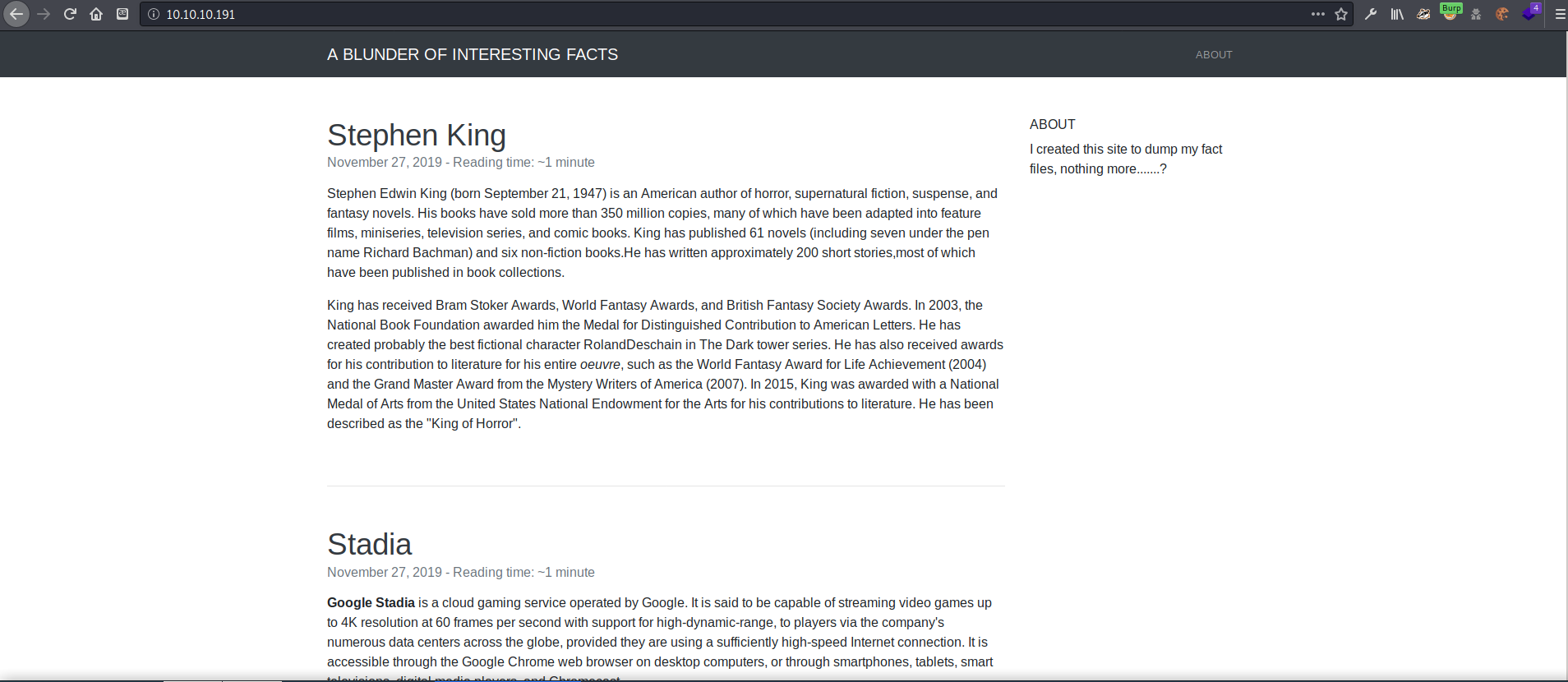Click the grey spy figure extension icon
The image size is (1568, 682).
(x=1476, y=14)
